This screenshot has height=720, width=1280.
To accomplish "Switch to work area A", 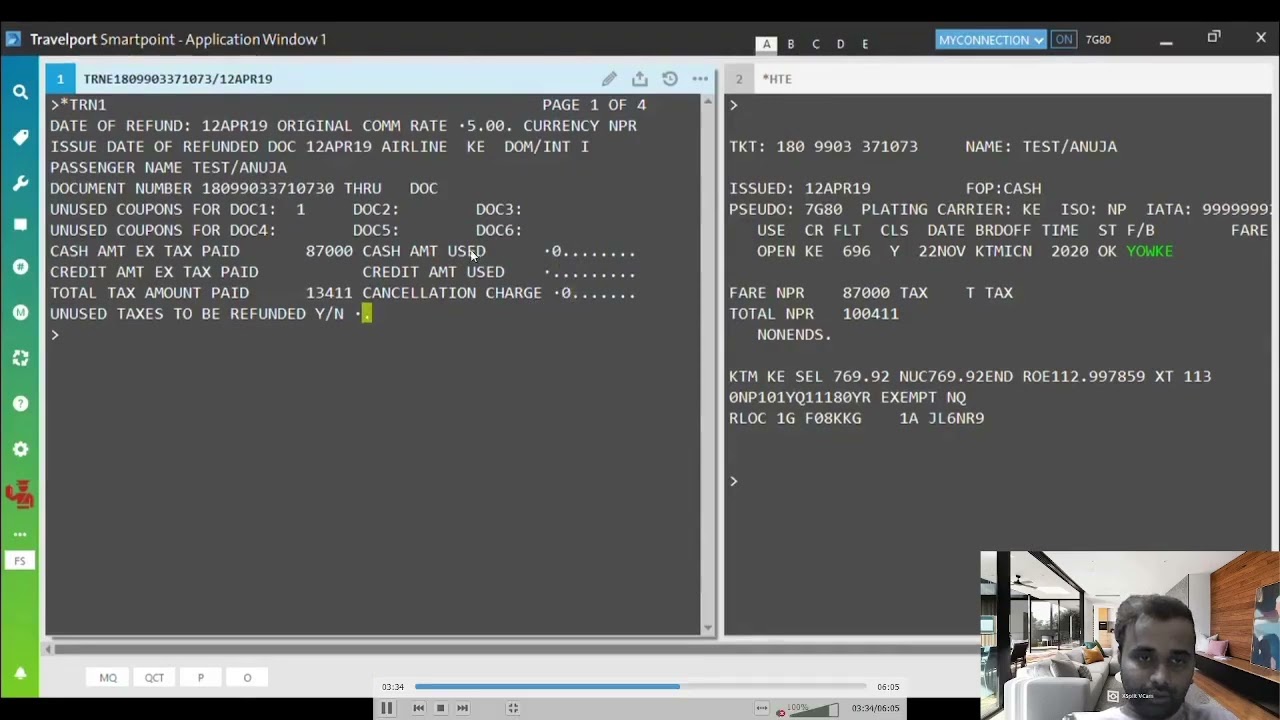I will tap(766, 44).
